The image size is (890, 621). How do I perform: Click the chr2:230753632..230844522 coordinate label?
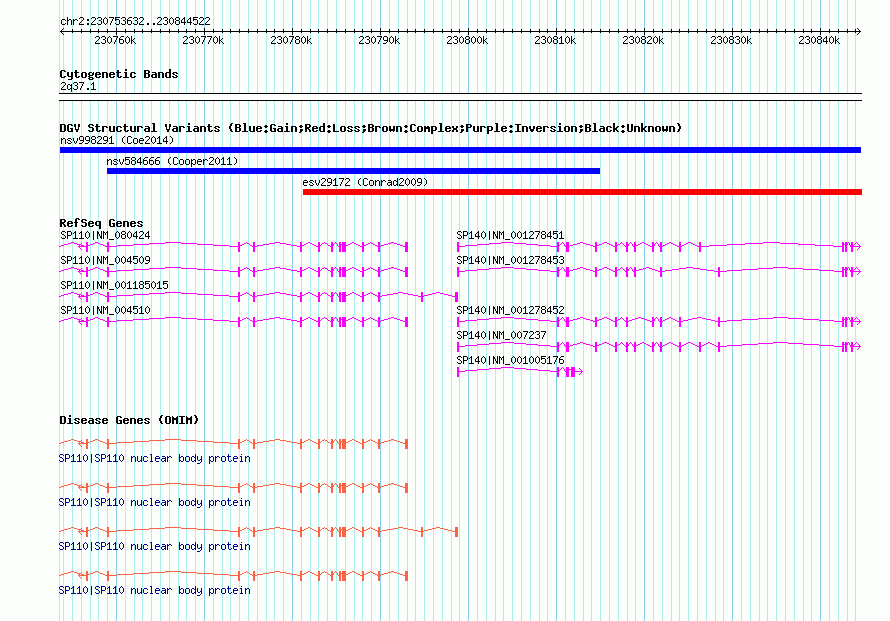tap(135, 21)
